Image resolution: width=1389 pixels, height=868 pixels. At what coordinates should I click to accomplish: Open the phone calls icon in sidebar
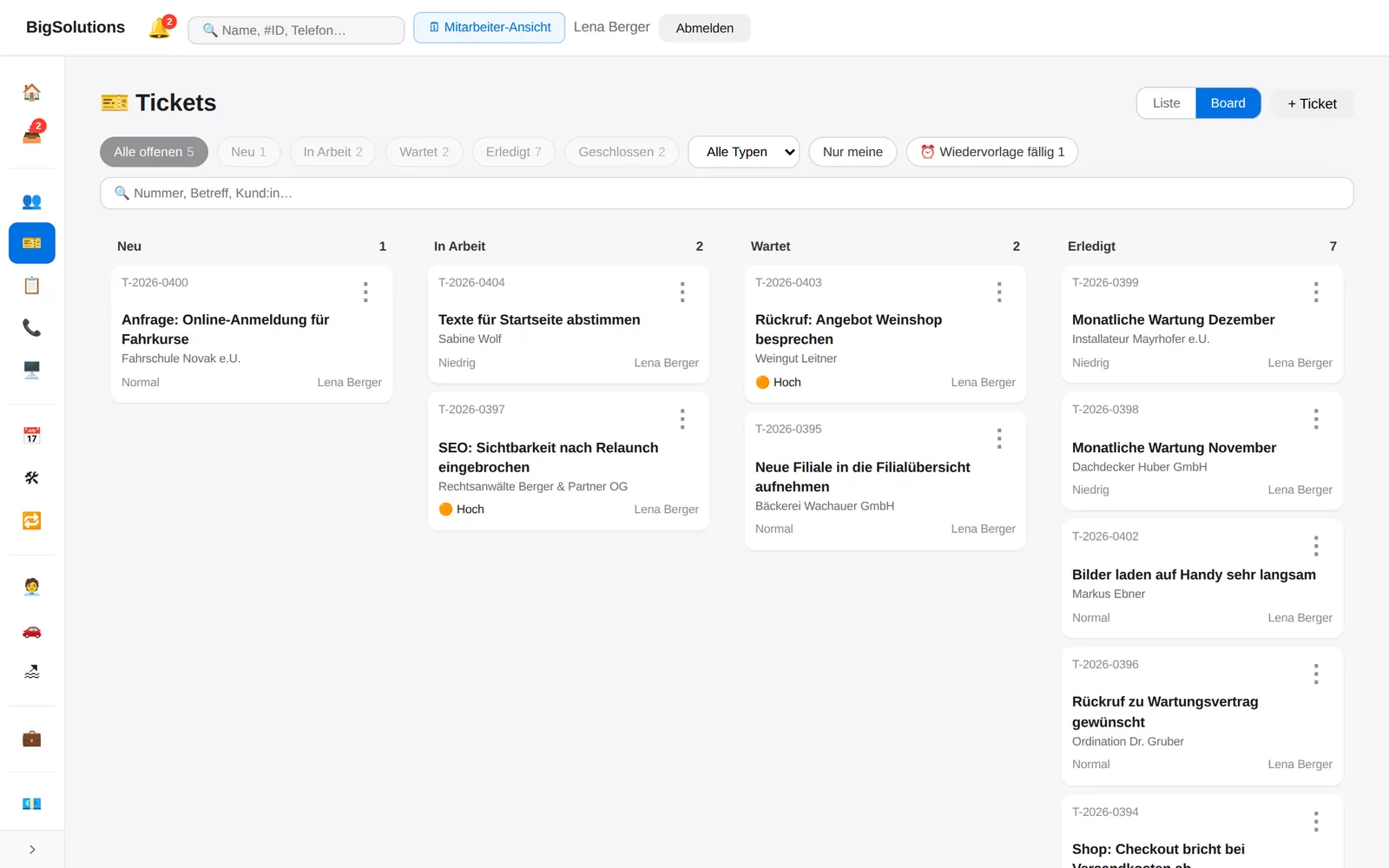32,327
